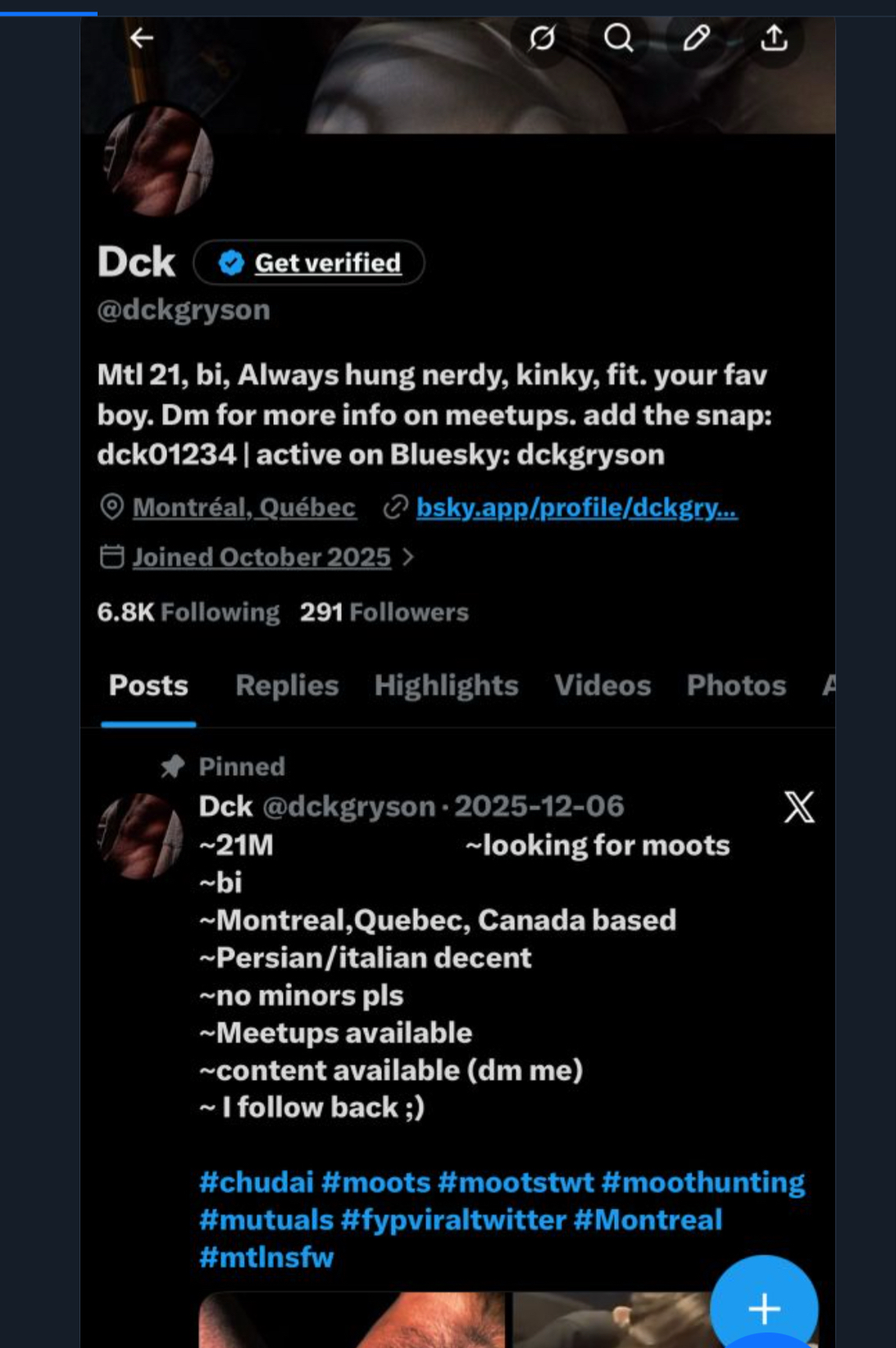896x1348 pixels.
Task: Click the Get verified button
Action: [327, 262]
